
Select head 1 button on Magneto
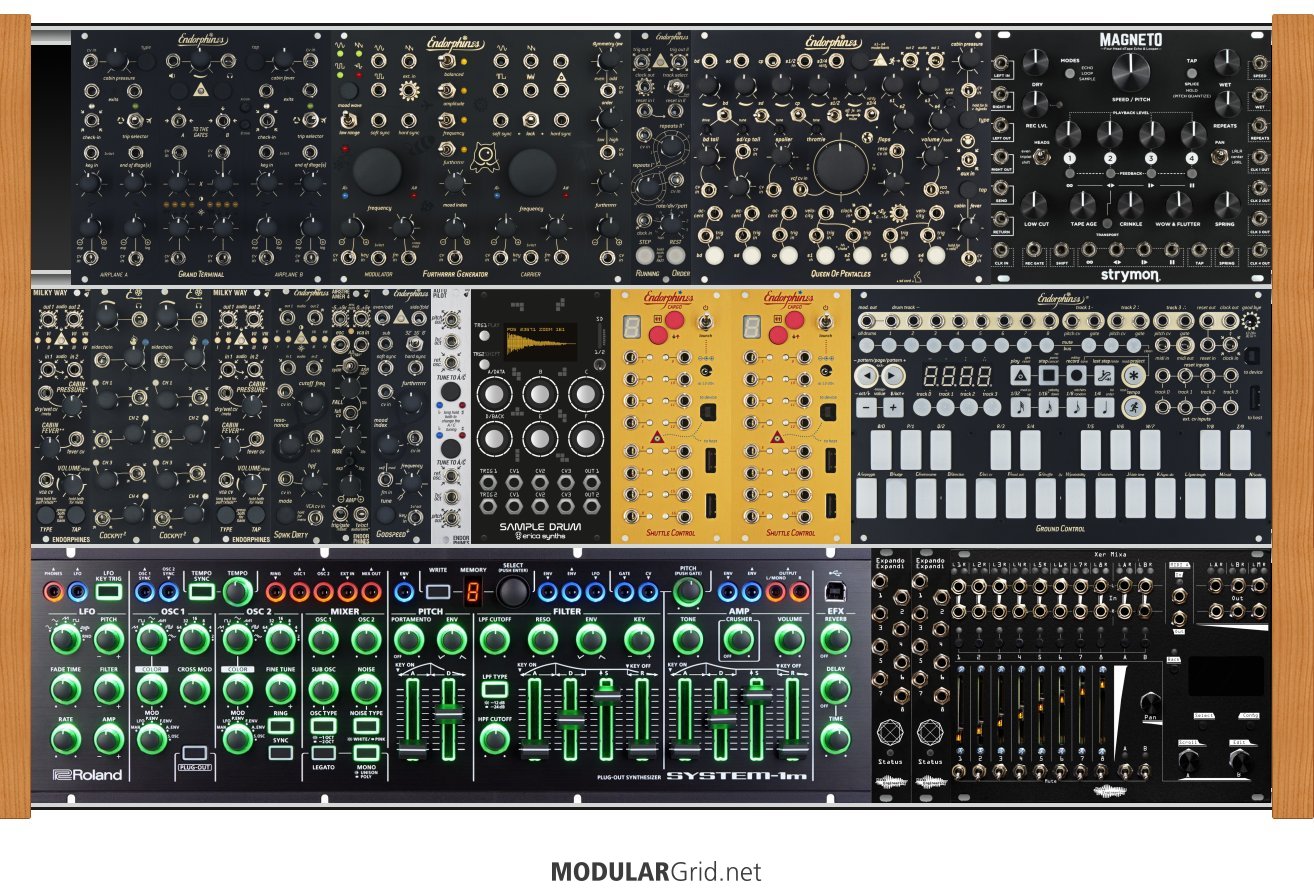pyautogui.click(x=1069, y=159)
